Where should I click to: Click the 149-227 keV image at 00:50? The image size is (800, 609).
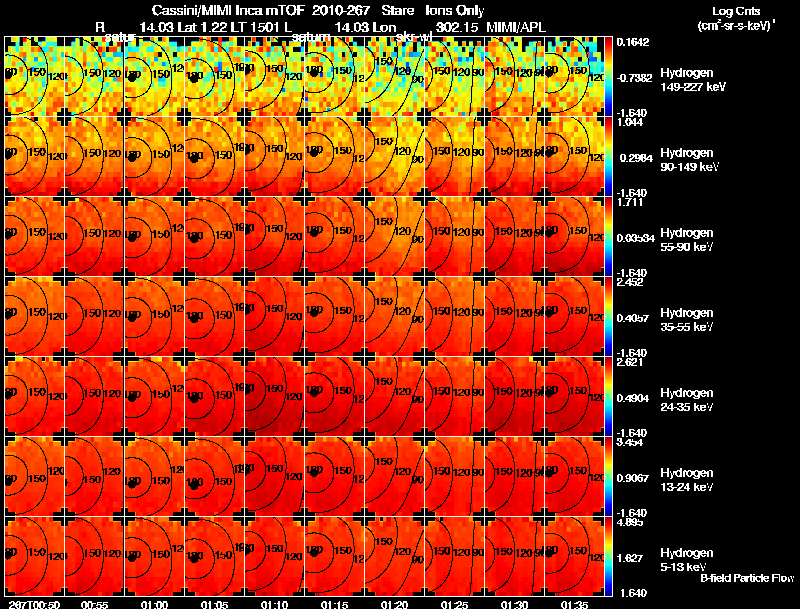click(x=34, y=77)
